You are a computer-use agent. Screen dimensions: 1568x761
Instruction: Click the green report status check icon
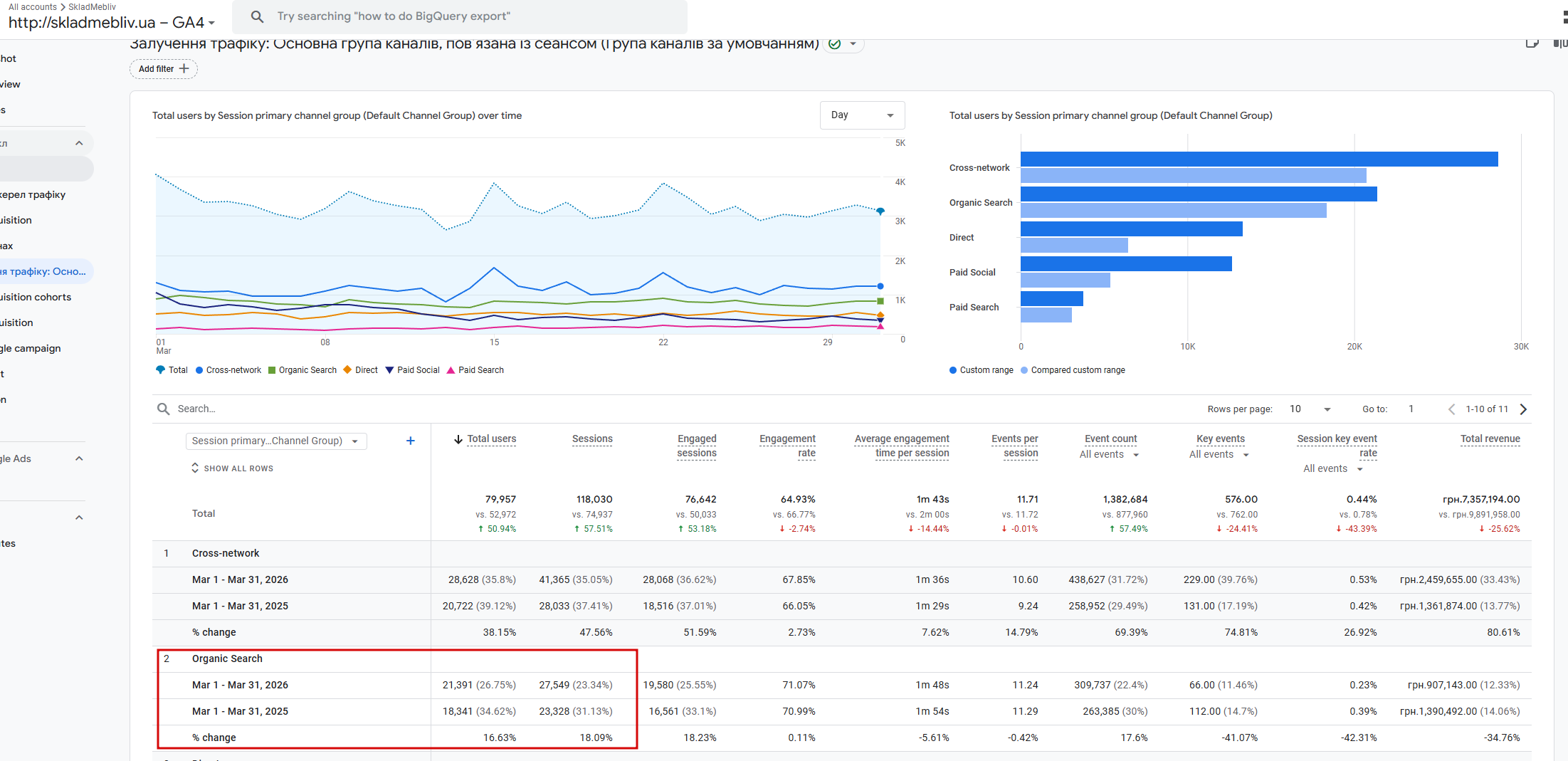(x=835, y=44)
